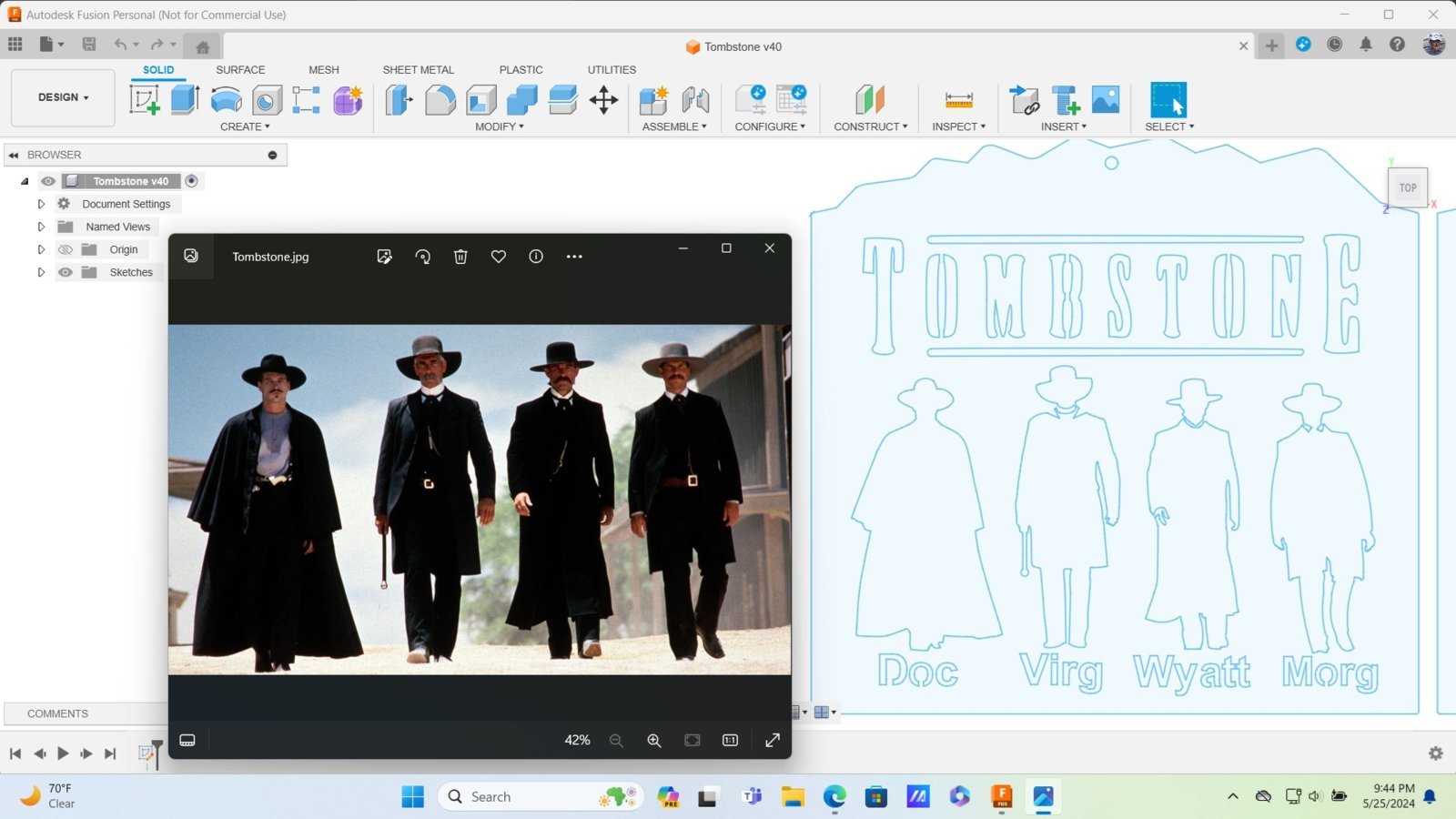Select the Extrude tool
The width and height of the screenshot is (1456, 819).
click(x=186, y=99)
